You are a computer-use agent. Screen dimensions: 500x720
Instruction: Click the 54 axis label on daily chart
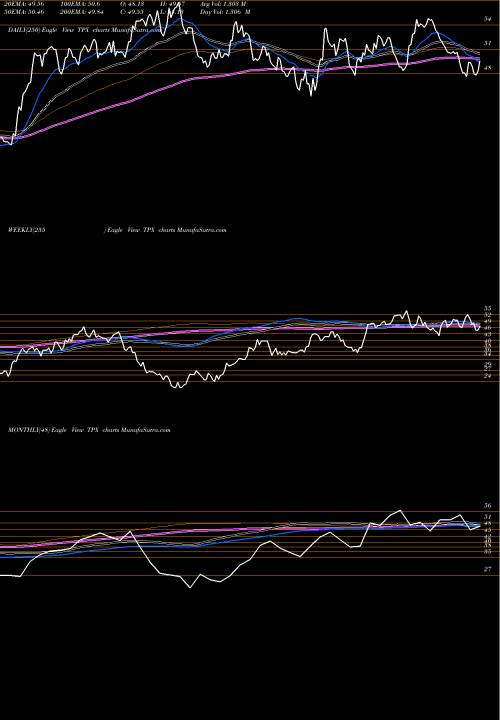pos(488,19)
